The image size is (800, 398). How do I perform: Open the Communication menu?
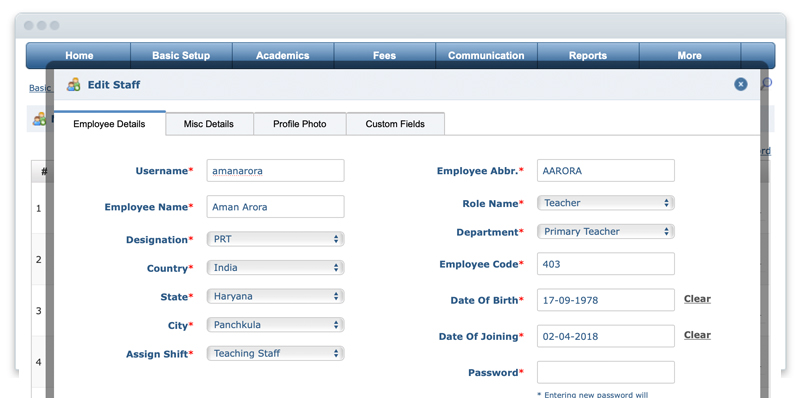pos(486,56)
